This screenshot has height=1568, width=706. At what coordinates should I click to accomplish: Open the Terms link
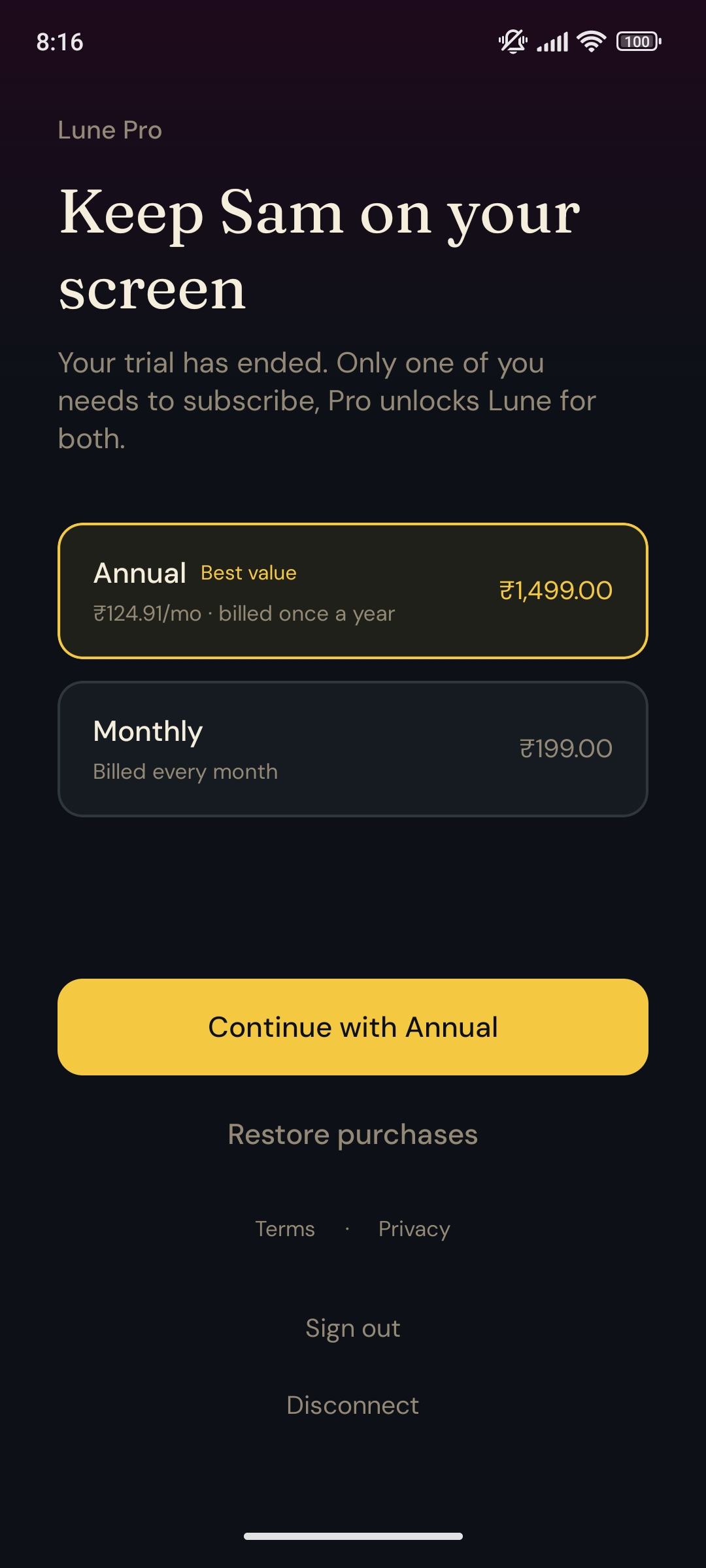coord(285,1229)
